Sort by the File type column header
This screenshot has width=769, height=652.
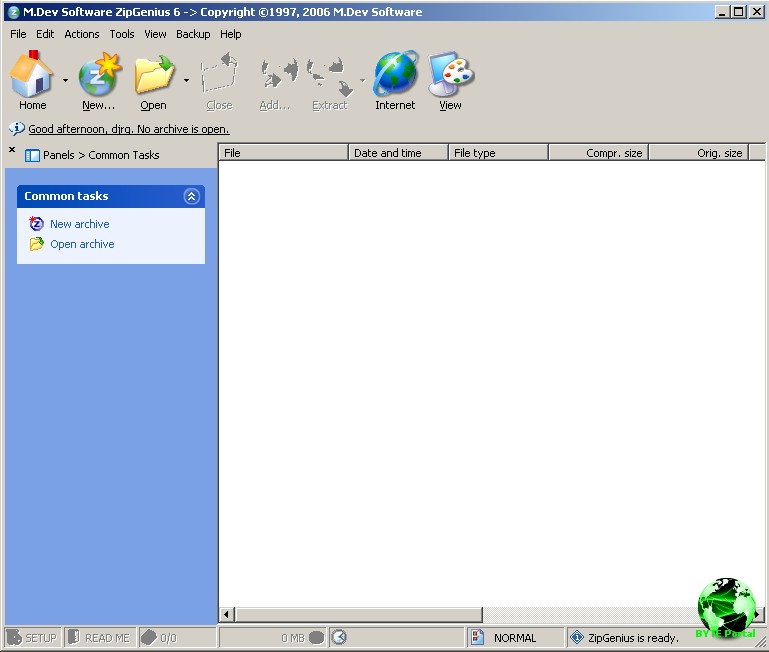[x=498, y=153]
